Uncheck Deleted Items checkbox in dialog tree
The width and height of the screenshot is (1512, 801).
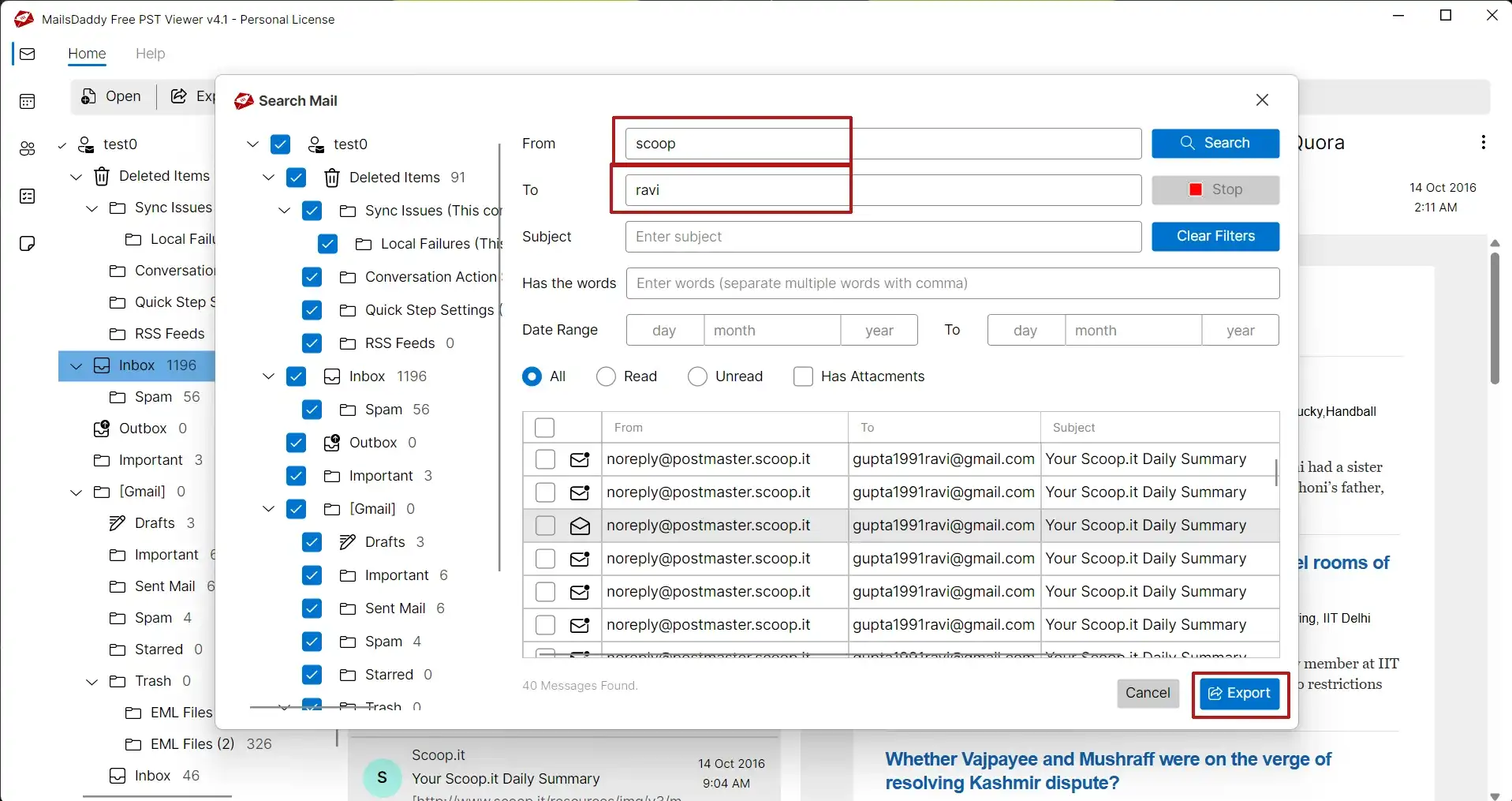[x=296, y=178]
